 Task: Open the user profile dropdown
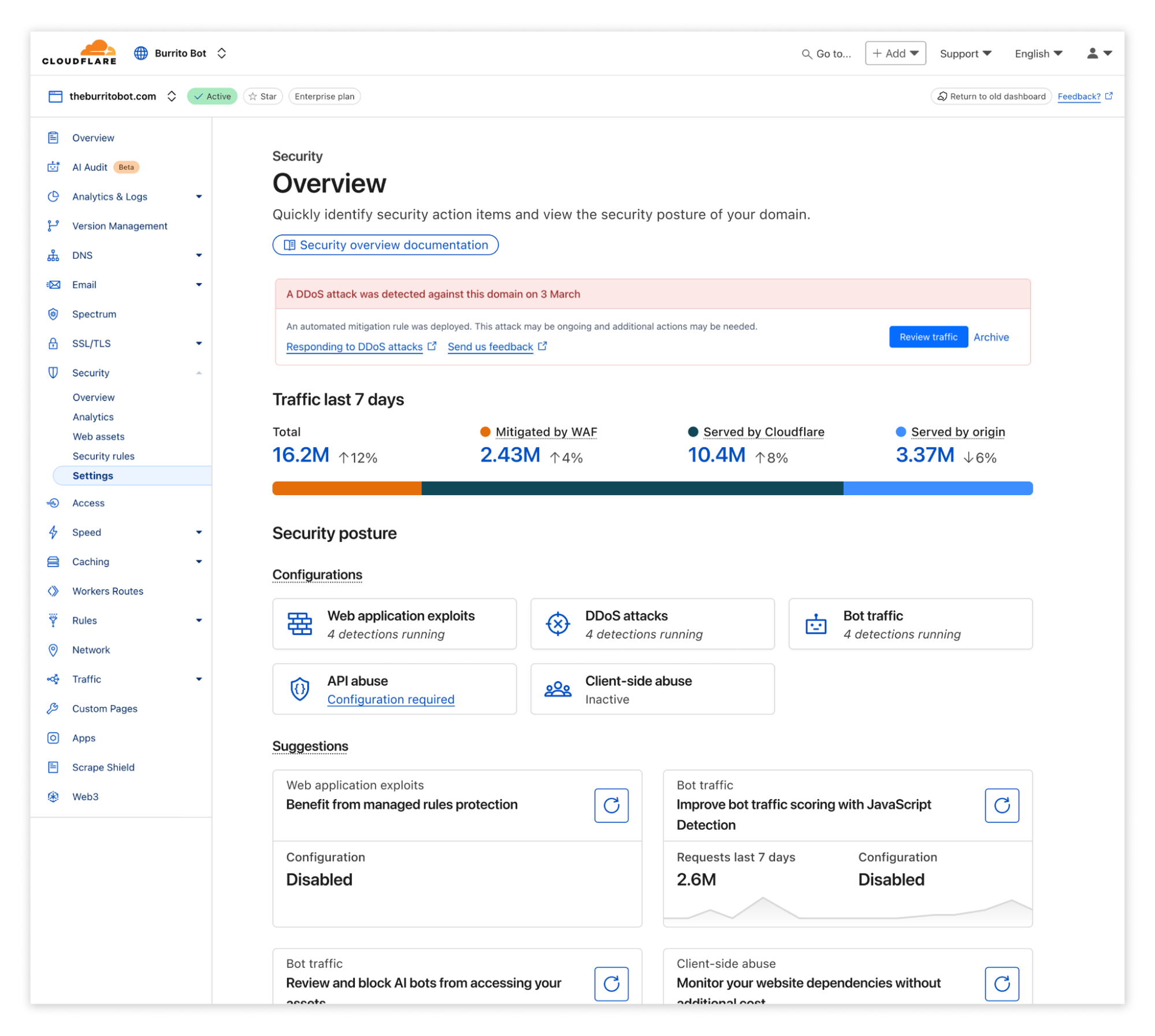click(1100, 53)
